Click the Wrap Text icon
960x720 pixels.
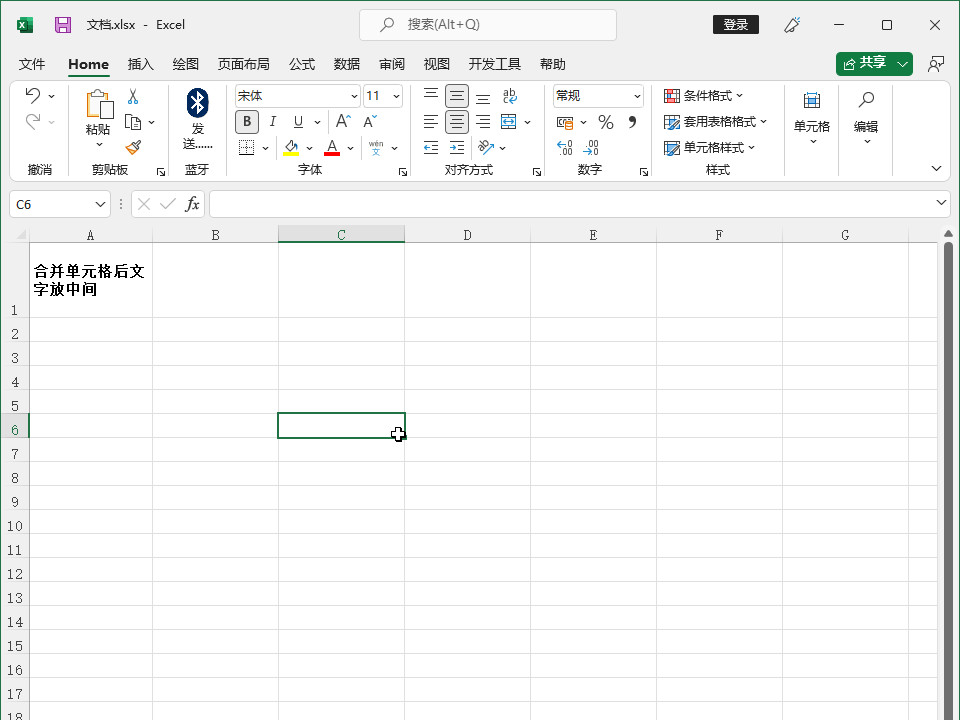(509, 96)
